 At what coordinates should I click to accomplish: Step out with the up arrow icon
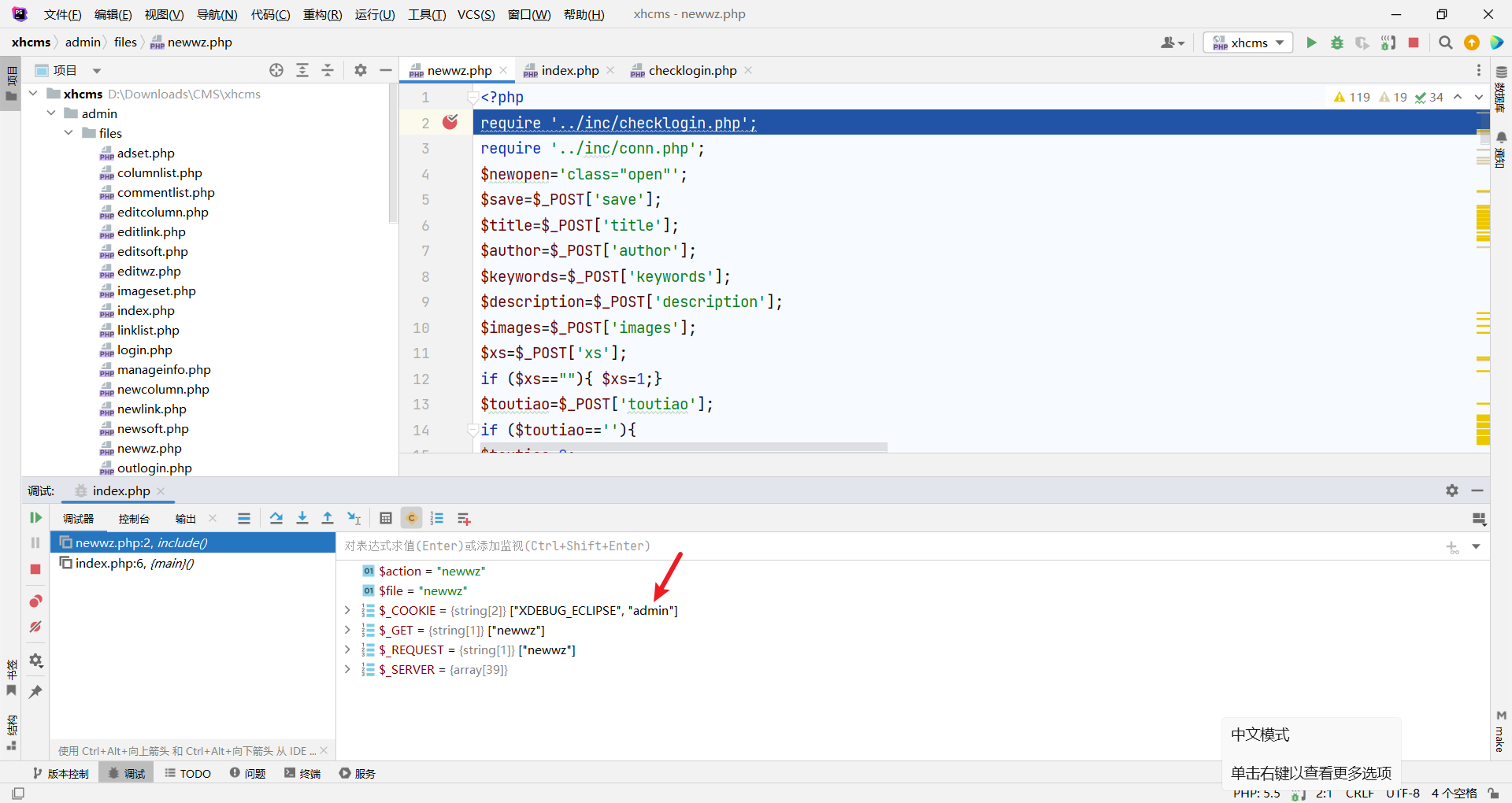pyautogui.click(x=328, y=518)
